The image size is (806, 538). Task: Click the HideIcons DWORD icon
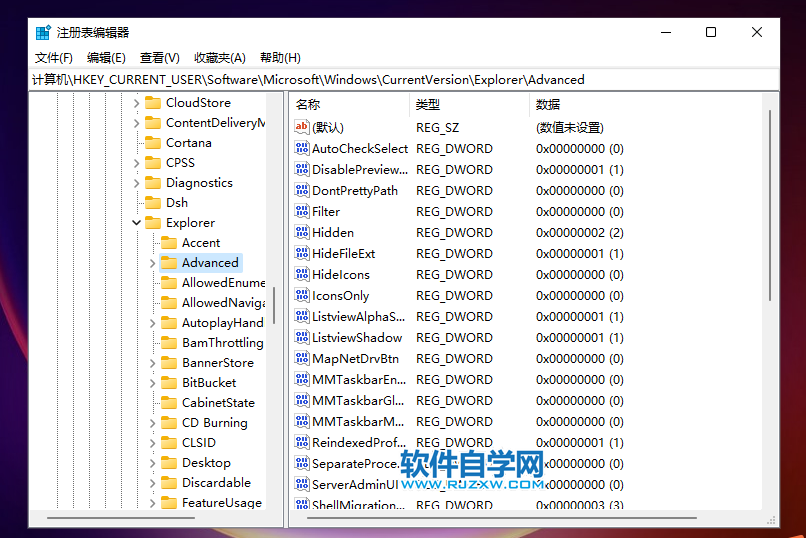[x=302, y=275]
